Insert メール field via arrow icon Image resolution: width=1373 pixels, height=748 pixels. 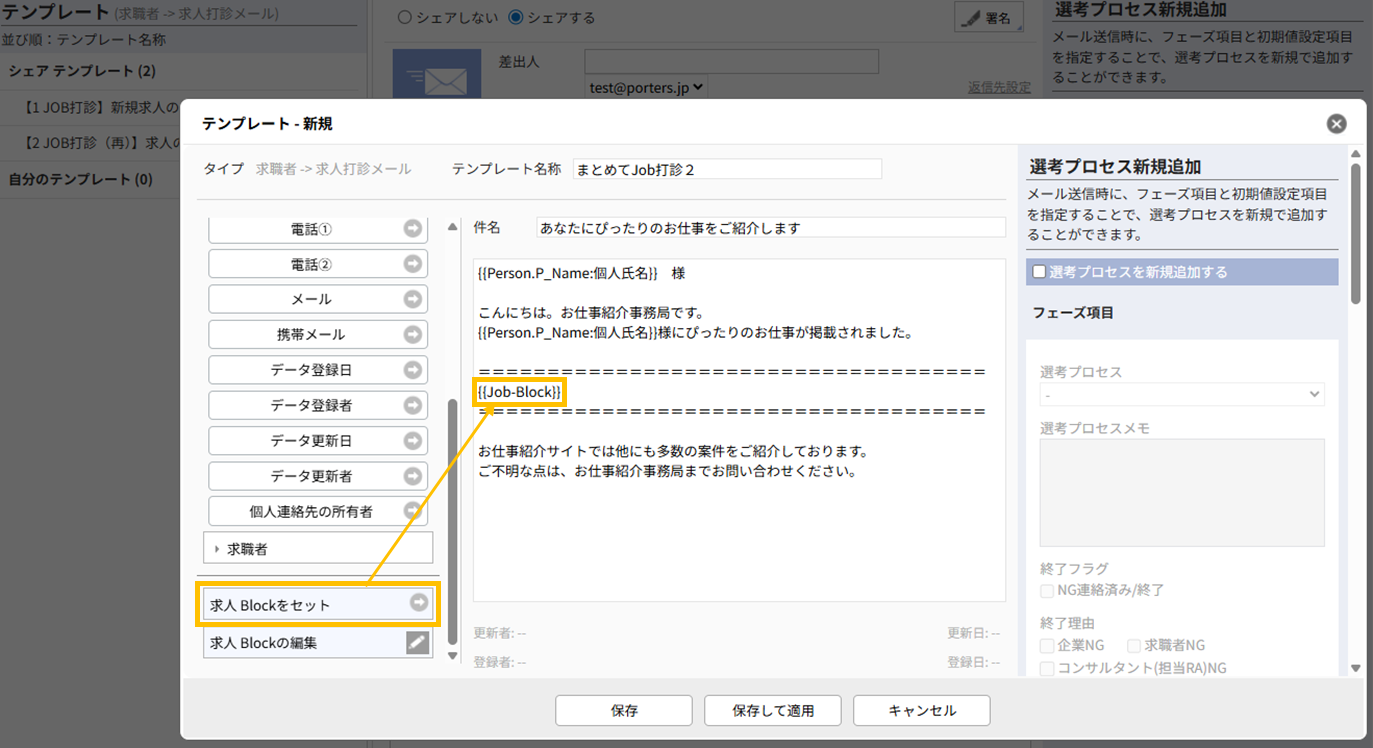tap(413, 299)
